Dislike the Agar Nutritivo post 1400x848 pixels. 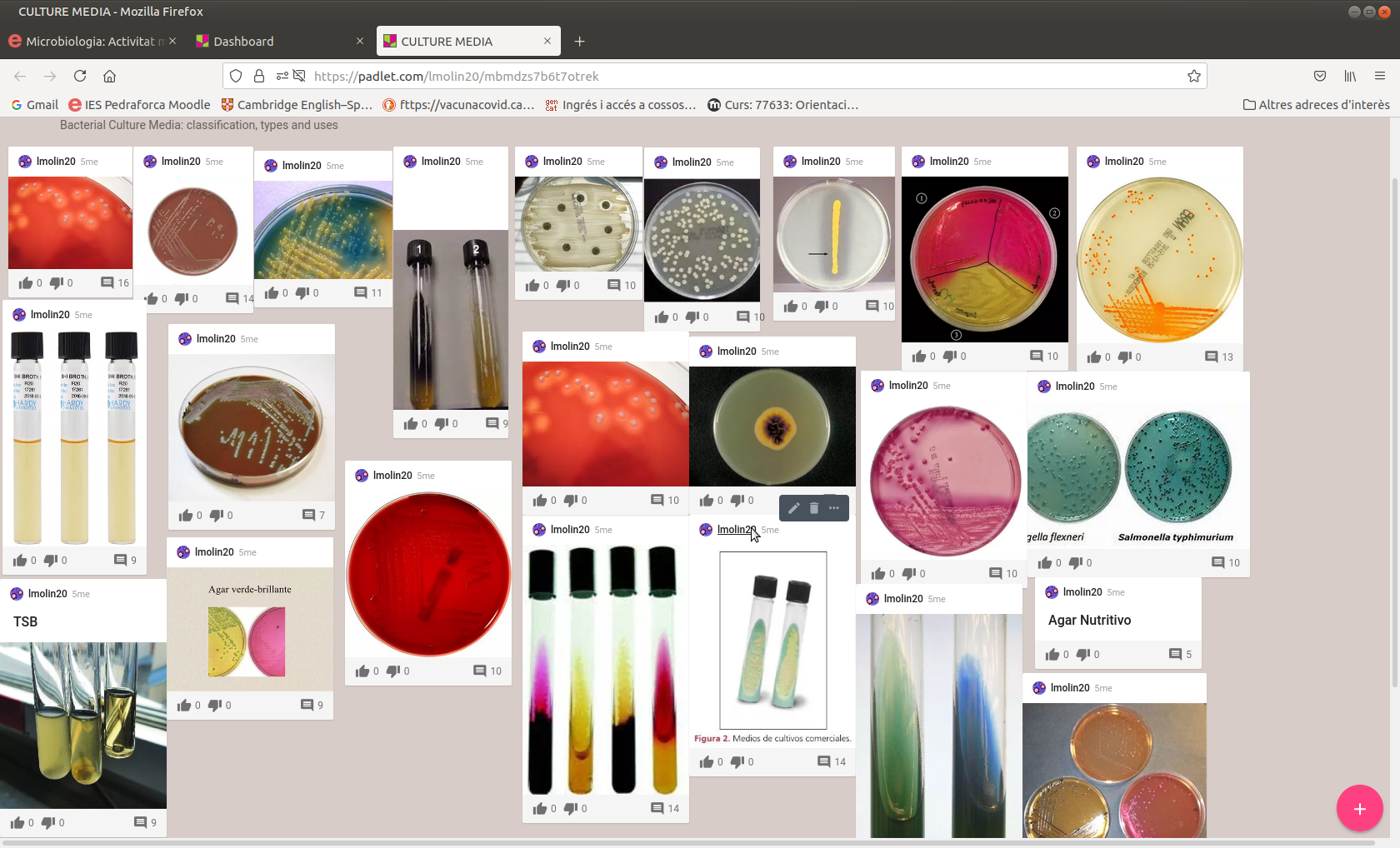[x=1083, y=655]
